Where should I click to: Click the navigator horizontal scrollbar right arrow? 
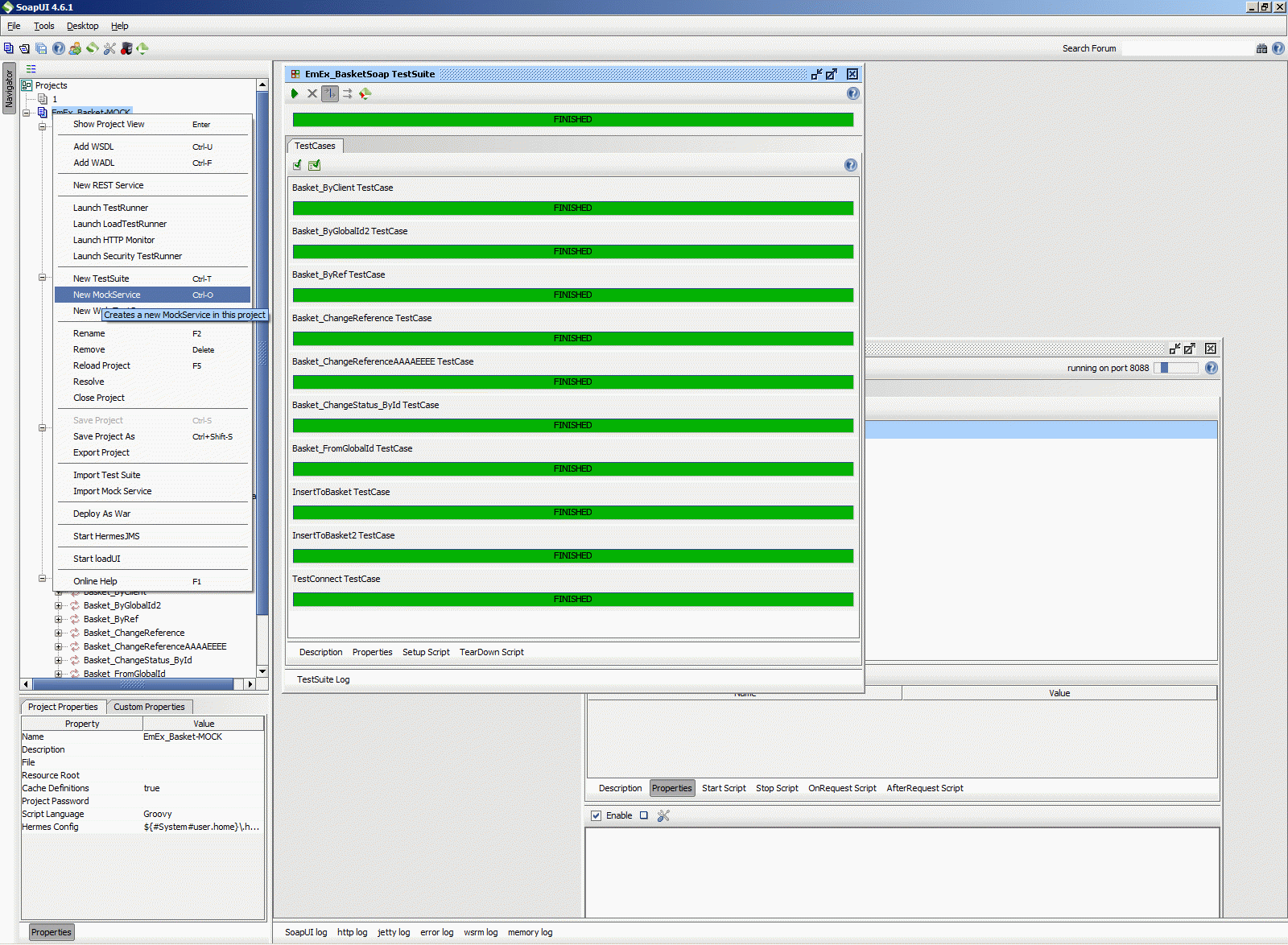250,684
